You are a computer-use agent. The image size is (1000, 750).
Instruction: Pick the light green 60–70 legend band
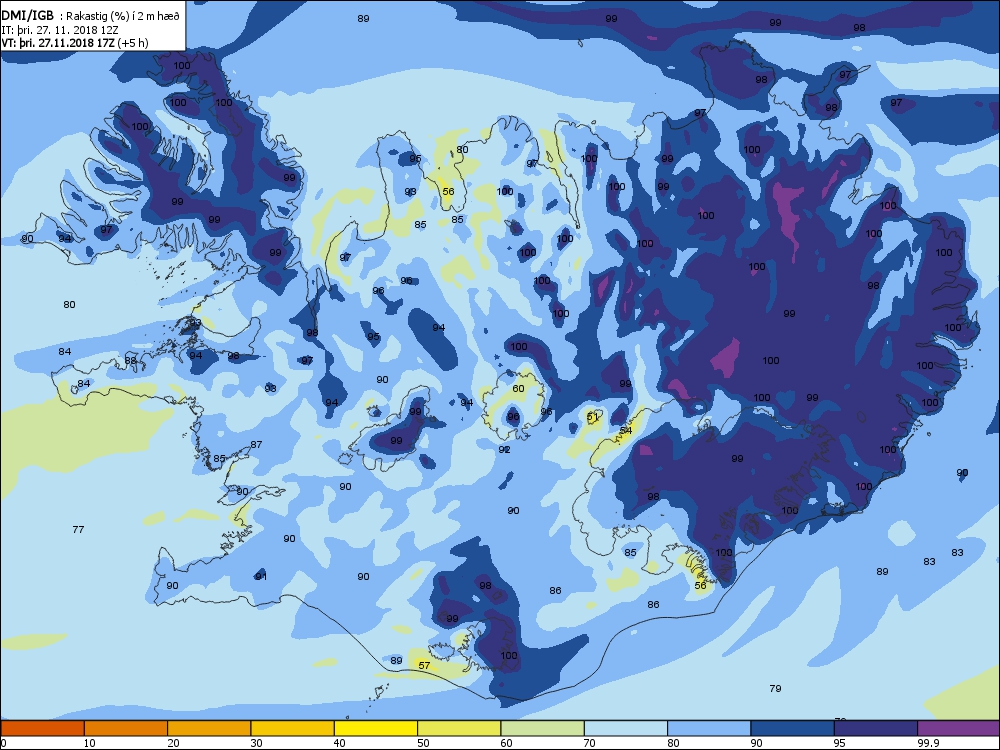(543, 728)
